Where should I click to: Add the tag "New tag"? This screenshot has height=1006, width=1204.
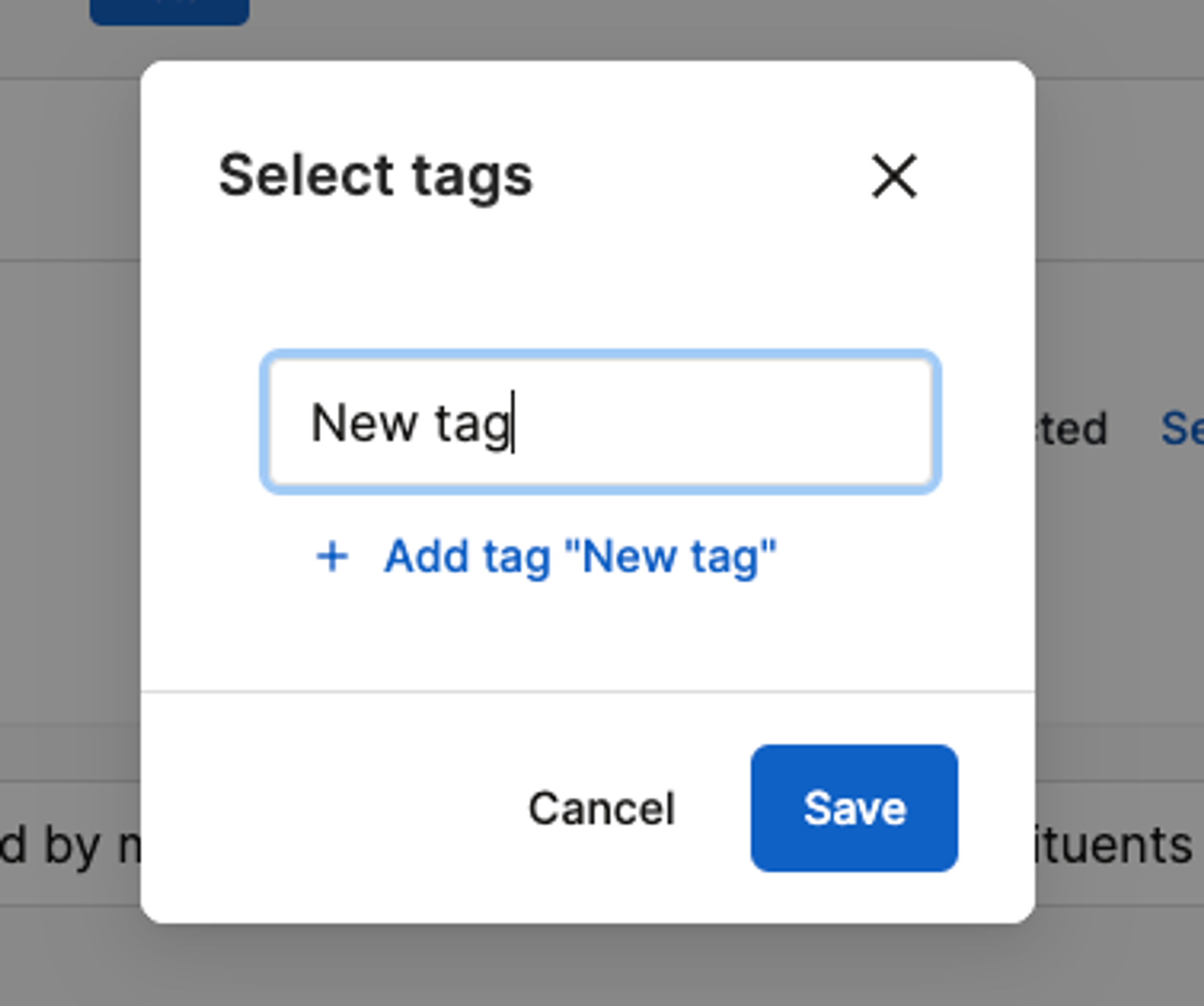(x=546, y=557)
